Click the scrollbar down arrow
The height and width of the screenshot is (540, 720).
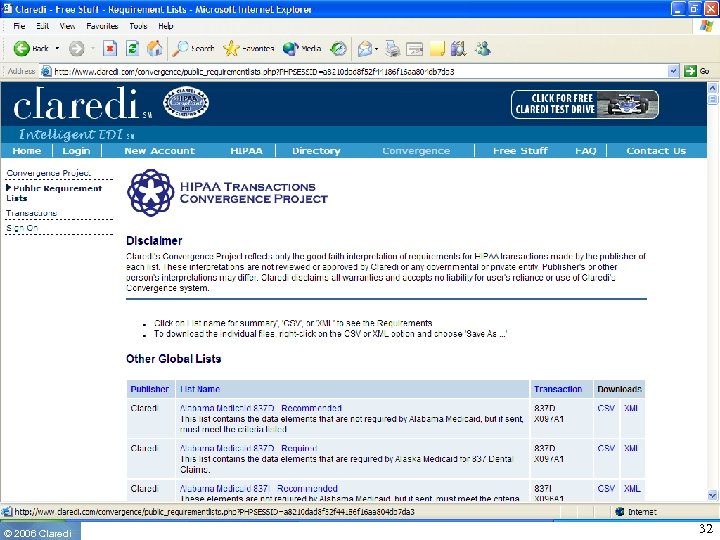pyautogui.click(x=713, y=495)
